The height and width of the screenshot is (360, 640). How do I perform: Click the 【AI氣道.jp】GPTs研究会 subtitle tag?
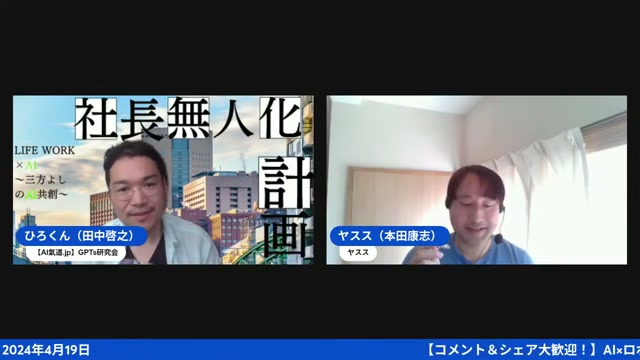click(77, 253)
